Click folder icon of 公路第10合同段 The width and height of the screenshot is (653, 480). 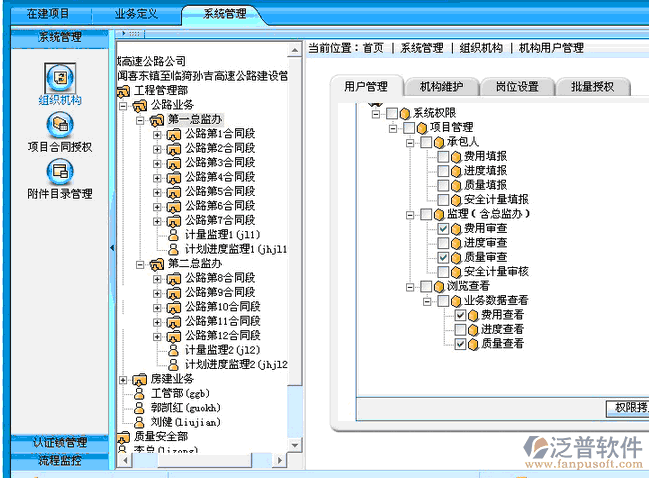tap(174, 307)
